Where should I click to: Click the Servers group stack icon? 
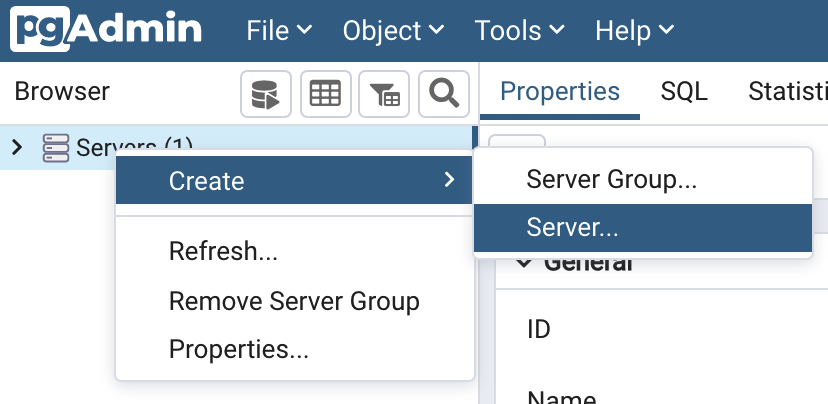click(x=56, y=148)
